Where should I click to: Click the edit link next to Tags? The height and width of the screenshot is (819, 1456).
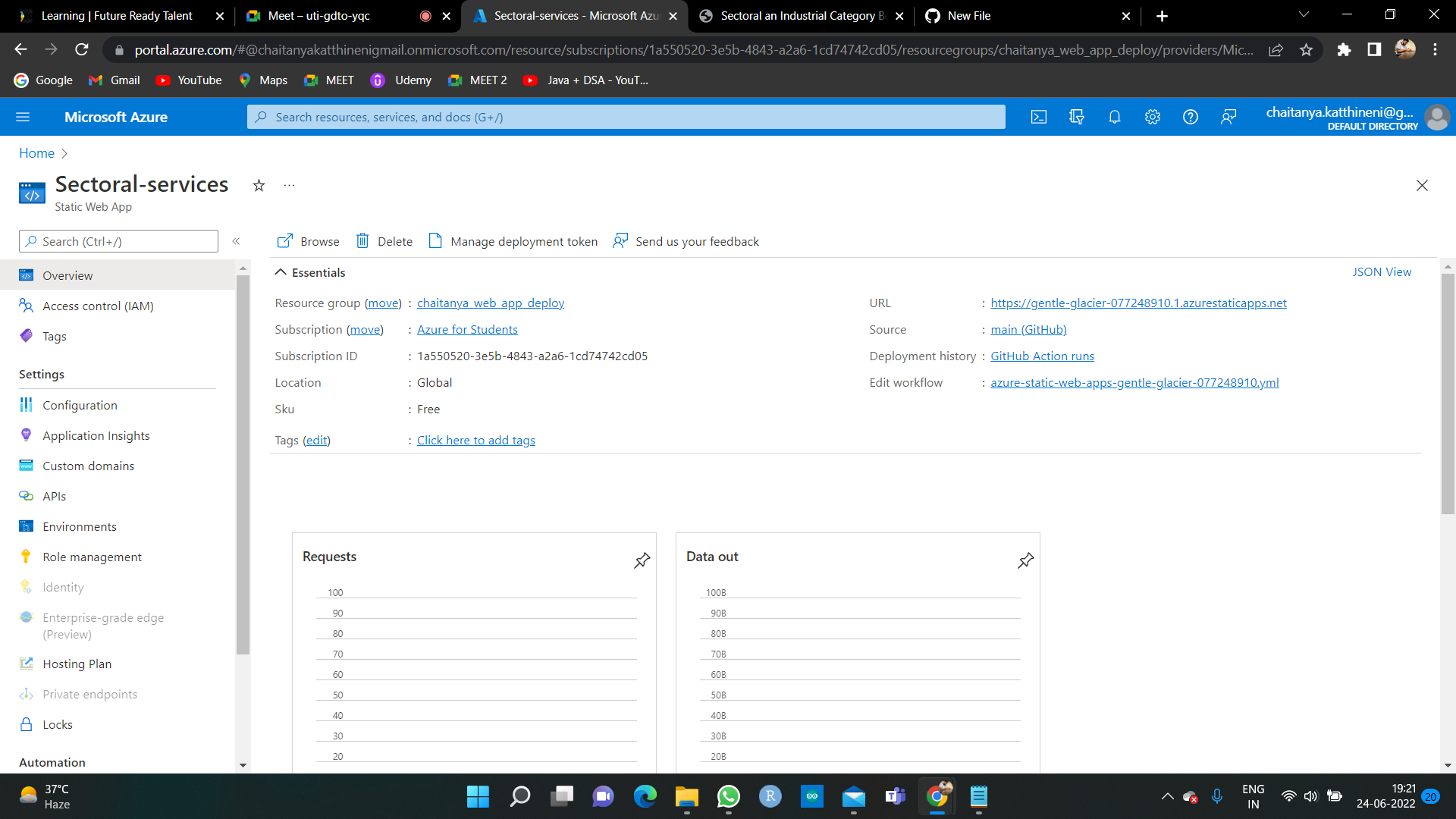pyautogui.click(x=316, y=441)
